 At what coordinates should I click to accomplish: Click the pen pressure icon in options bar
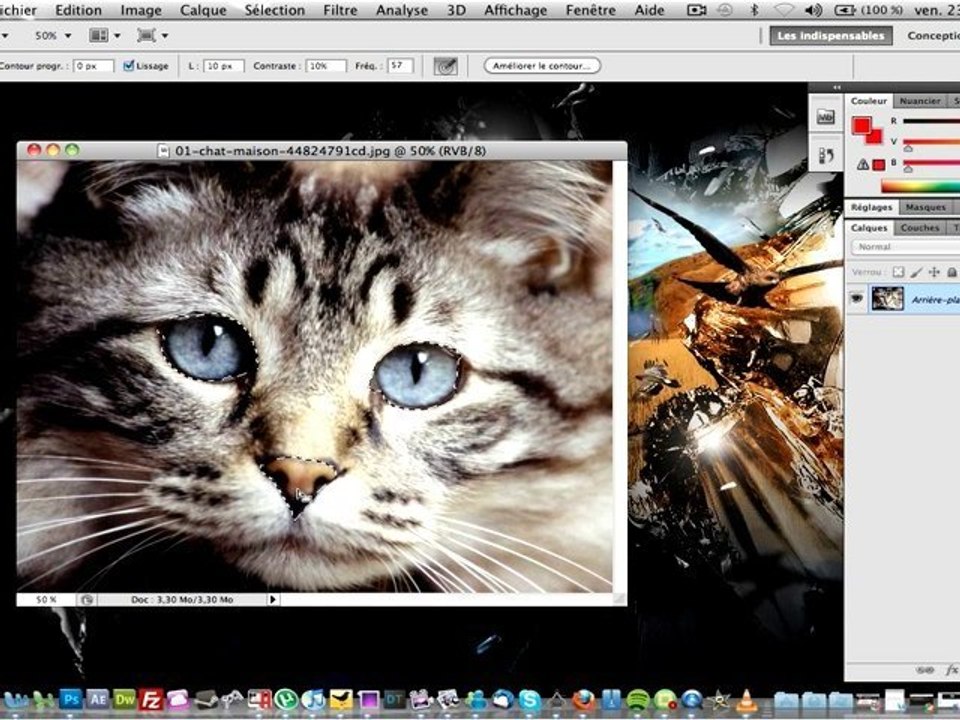(445, 66)
